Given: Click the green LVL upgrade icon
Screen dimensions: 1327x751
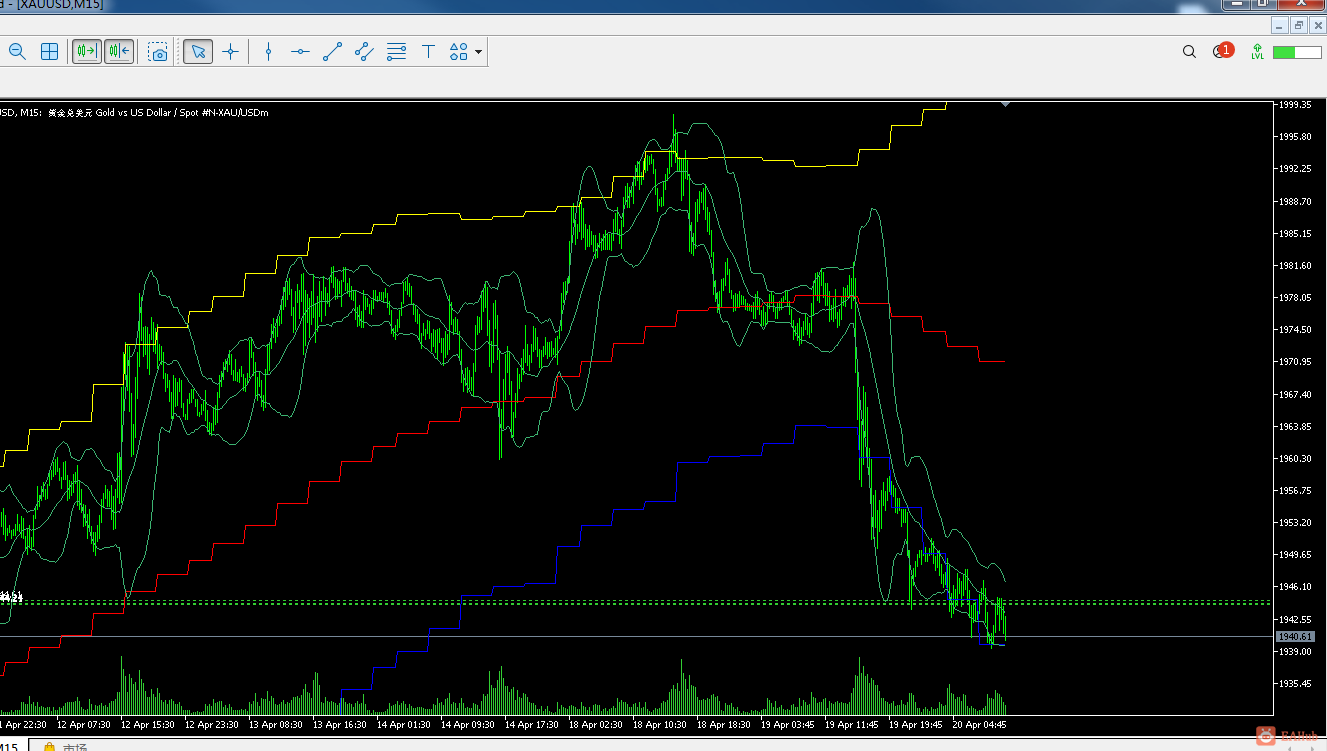Looking at the screenshot, I should [x=1257, y=52].
